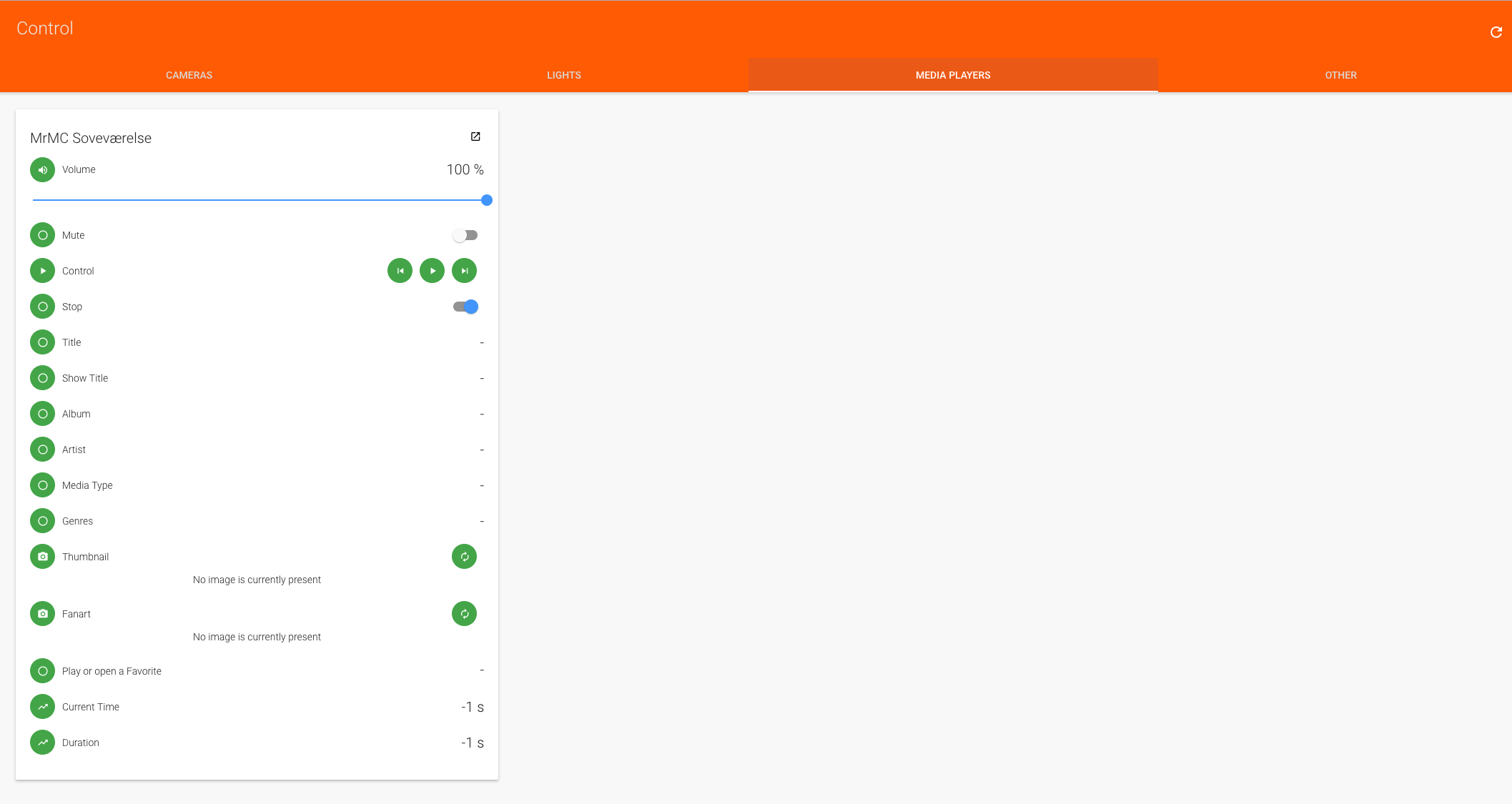The width and height of the screenshot is (1512, 804).
Task: Click the MrMC Soveværelse card title
Action: click(x=90, y=138)
